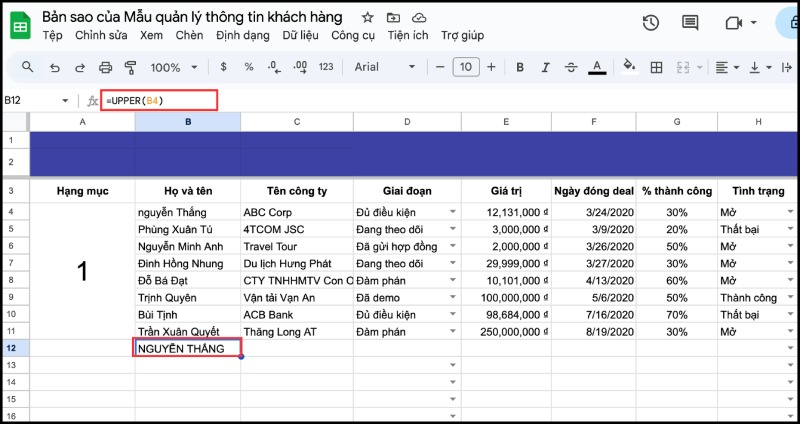The width and height of the screenshot is (800, 424).
Task: Increase decimal places
Action: pos(300,67)
